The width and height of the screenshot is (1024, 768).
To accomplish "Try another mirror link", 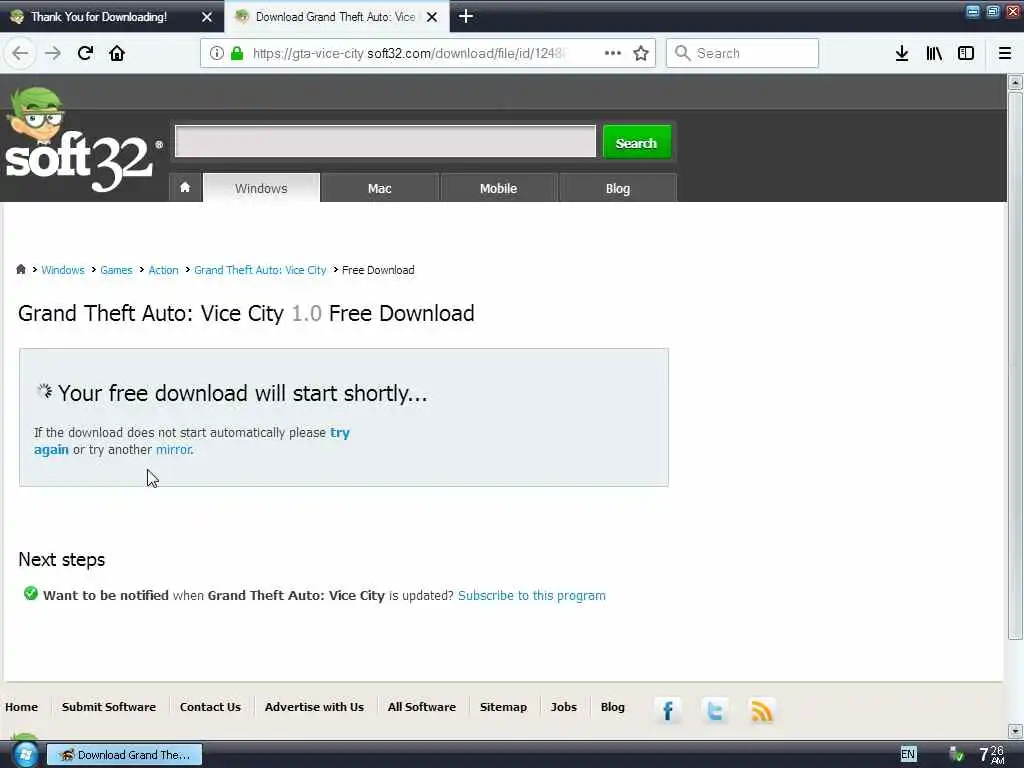I will (174, 449).
